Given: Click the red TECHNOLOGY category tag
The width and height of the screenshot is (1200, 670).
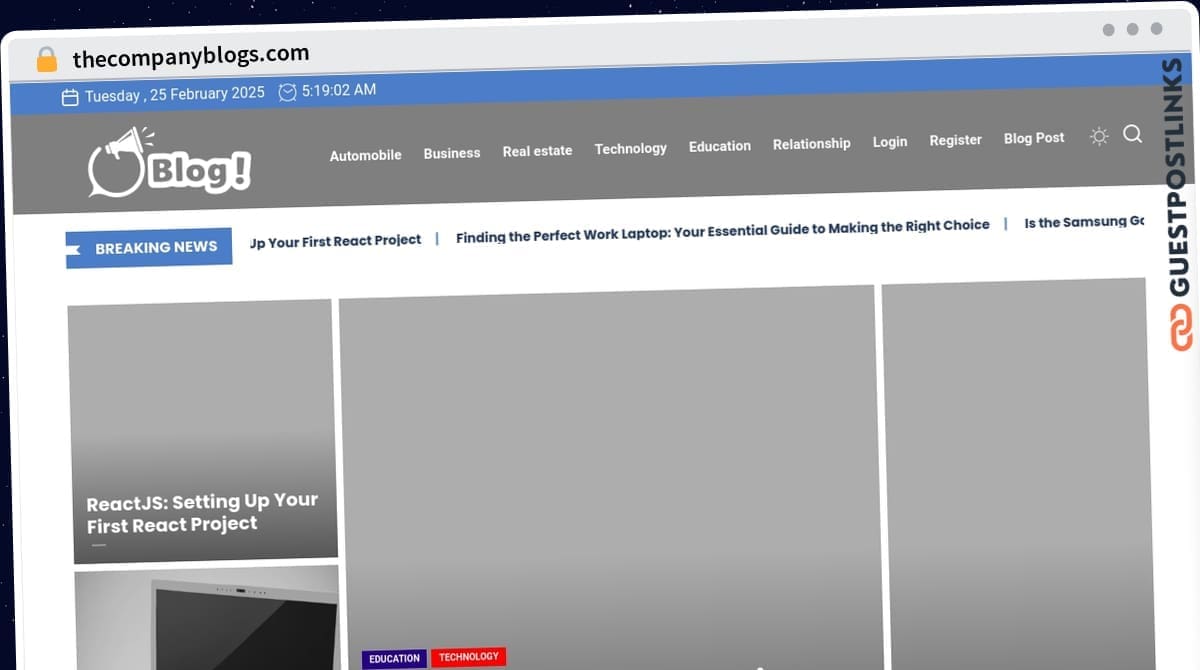Looking at the screenshot, I should (x=468, y=657).
